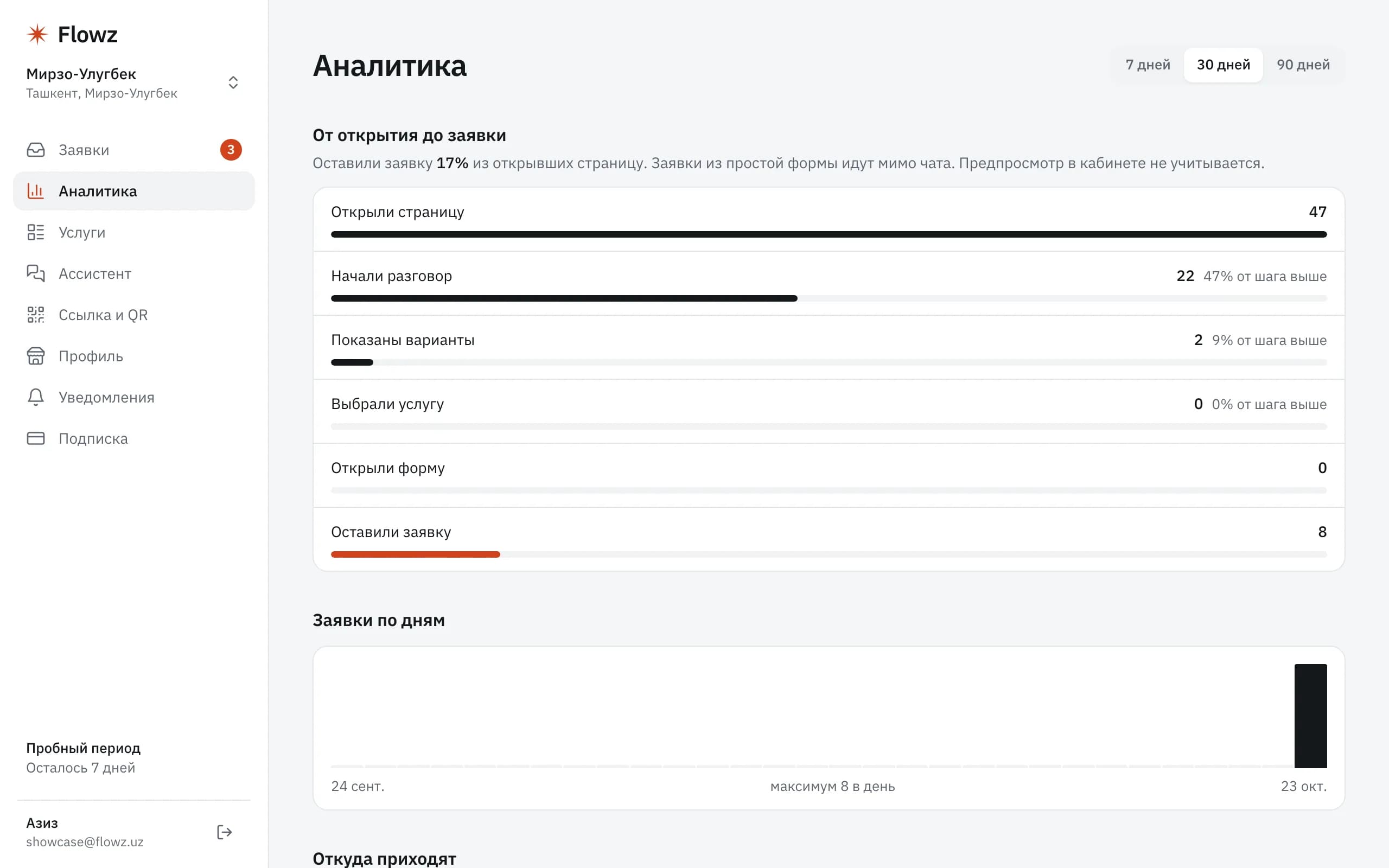Click the 'максимум 8 в день' caption
Viewport: 1389px width, 868px height.
[832, 787]
